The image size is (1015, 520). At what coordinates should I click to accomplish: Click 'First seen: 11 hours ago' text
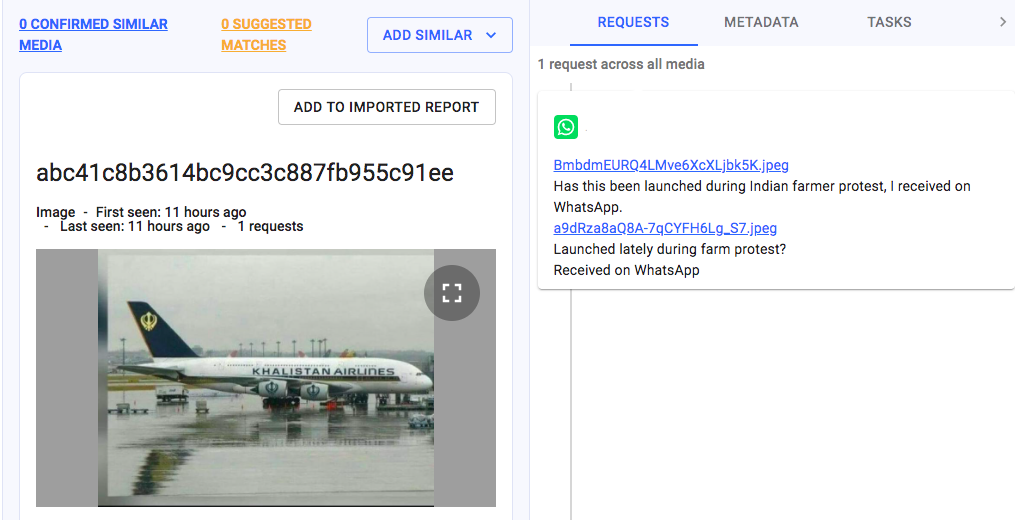171,212
